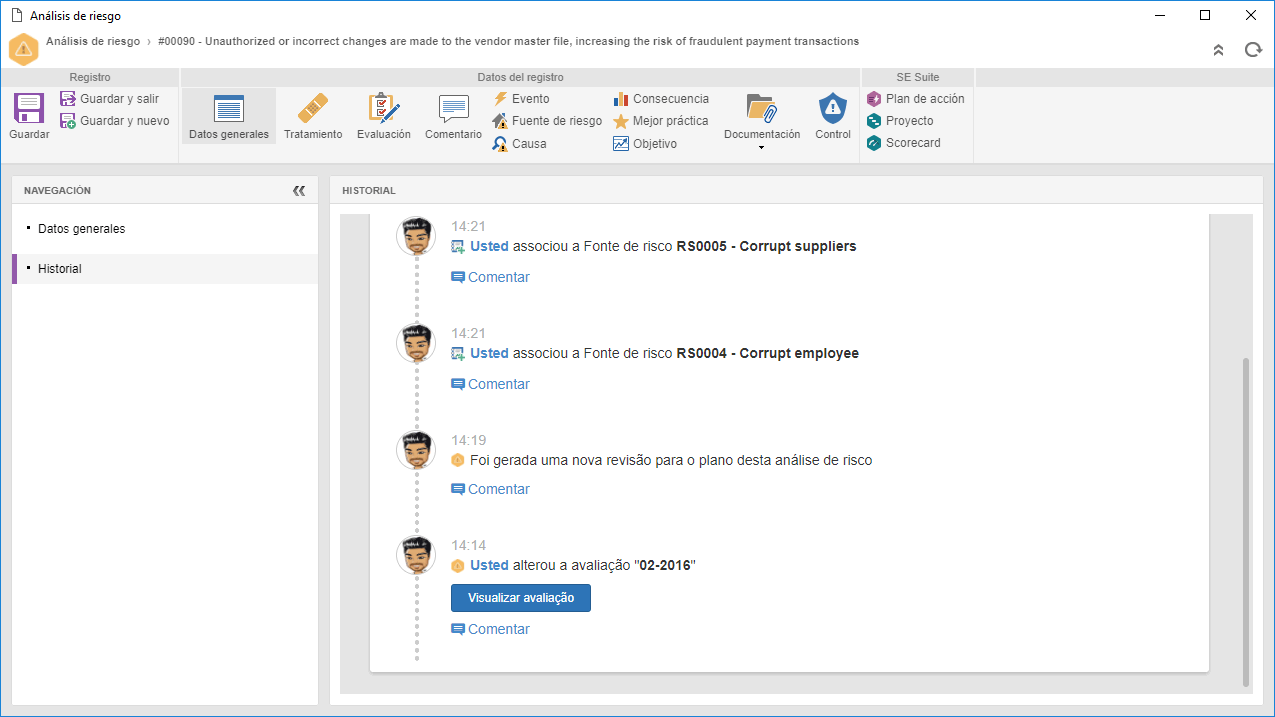The height and width of the screenshot is (717, 1275).
Task: Open the Comentario speech bubble icon
Action: pyautogui.click(x=453, y=108)
